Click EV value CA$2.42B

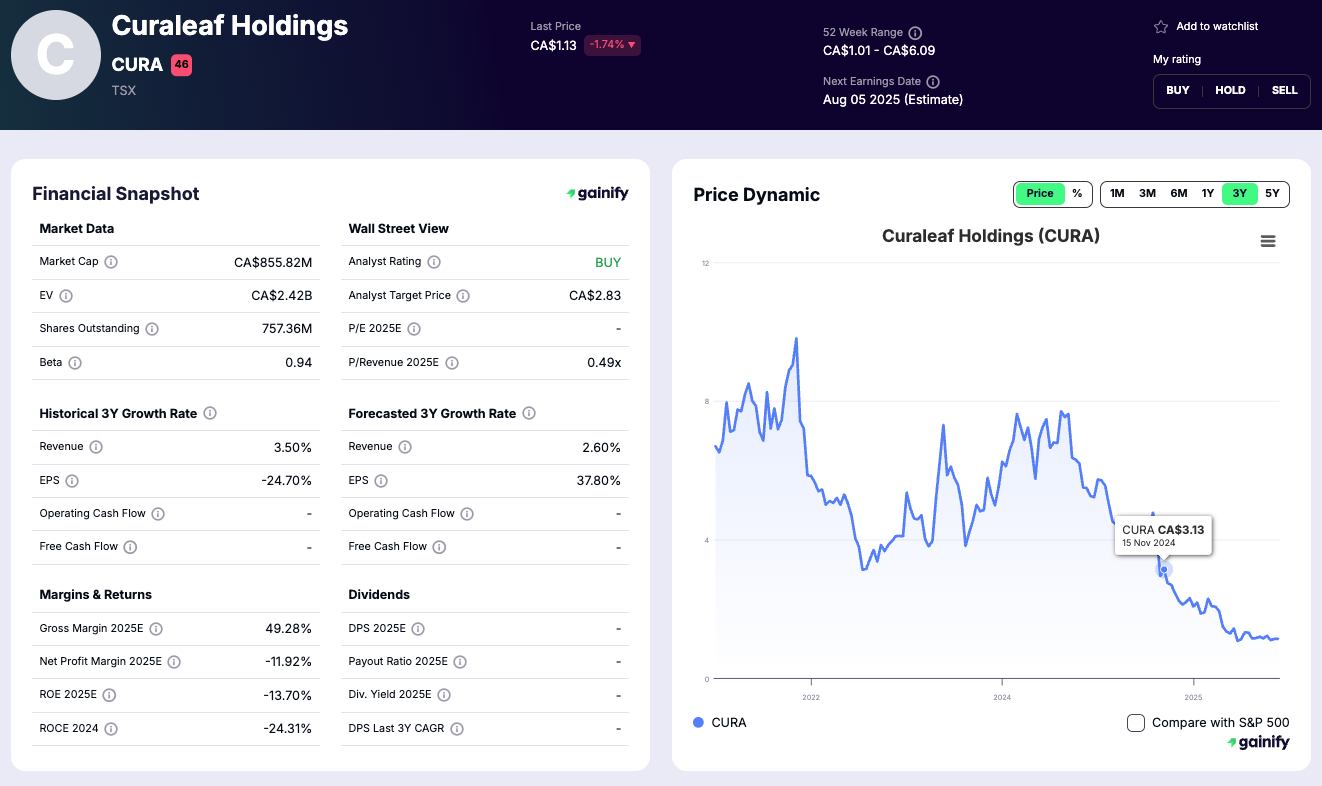pos(282,296)
